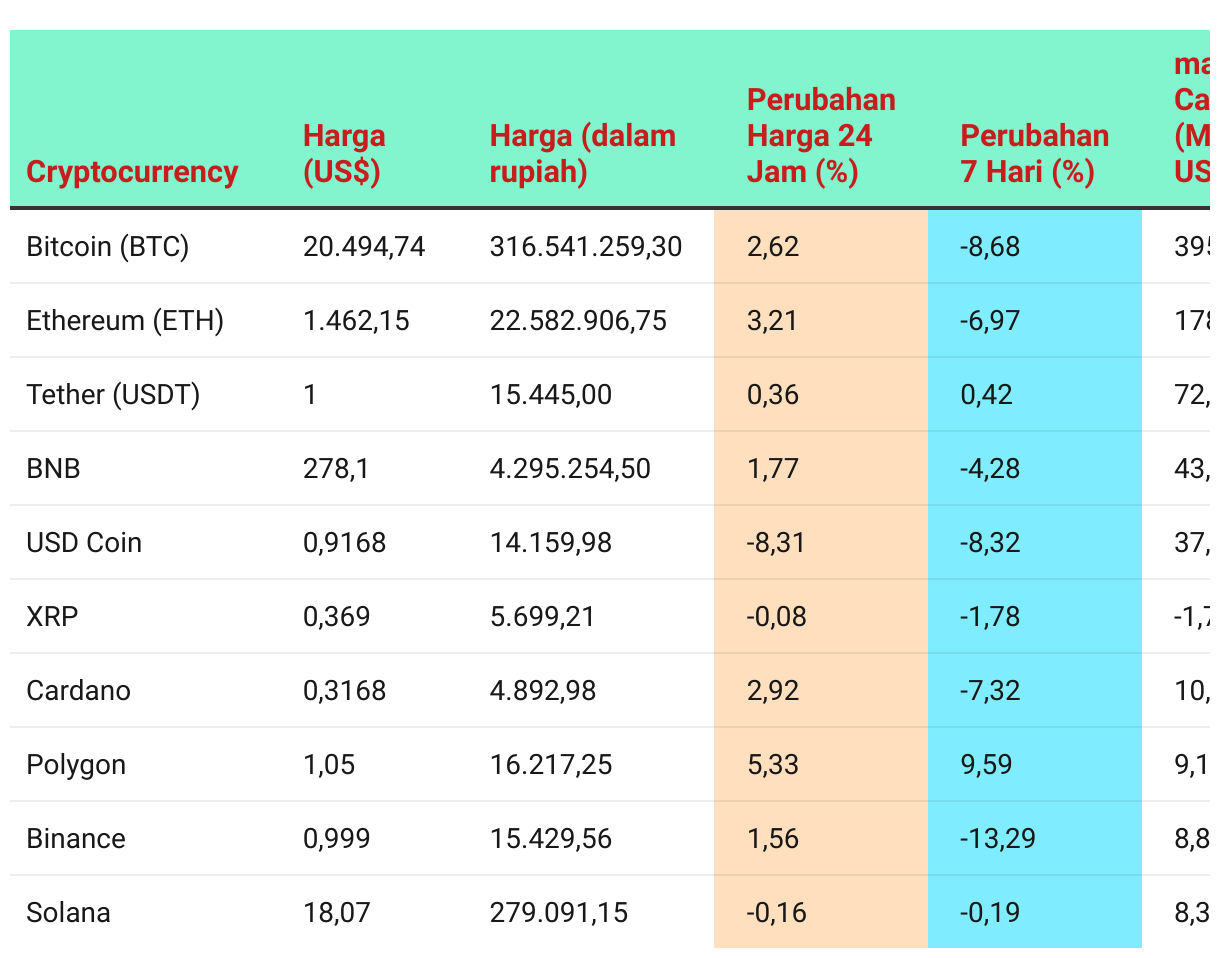
Task: Click the Harga (dalam rupiah) header
Action: click(583, 154)
